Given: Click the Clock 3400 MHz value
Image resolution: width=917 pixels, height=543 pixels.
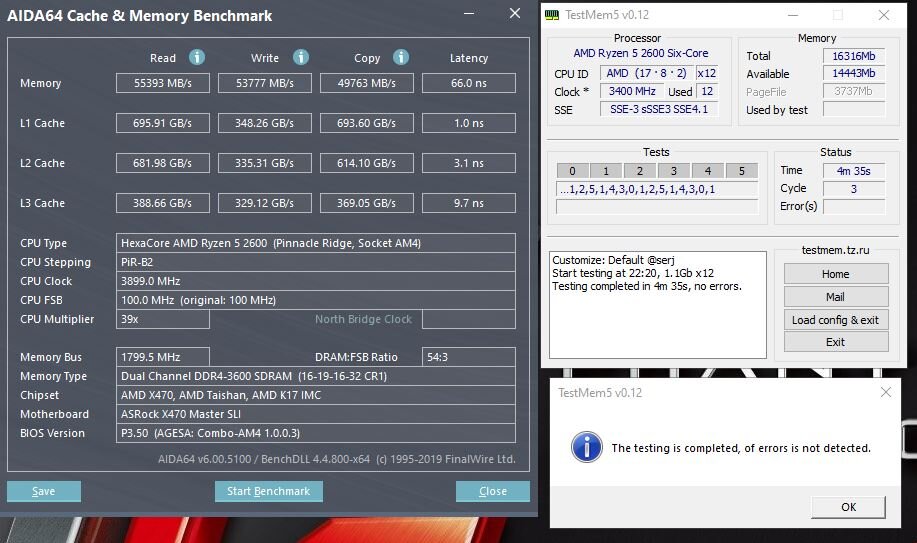Looking at the screenshot, I should click(632, 91).
